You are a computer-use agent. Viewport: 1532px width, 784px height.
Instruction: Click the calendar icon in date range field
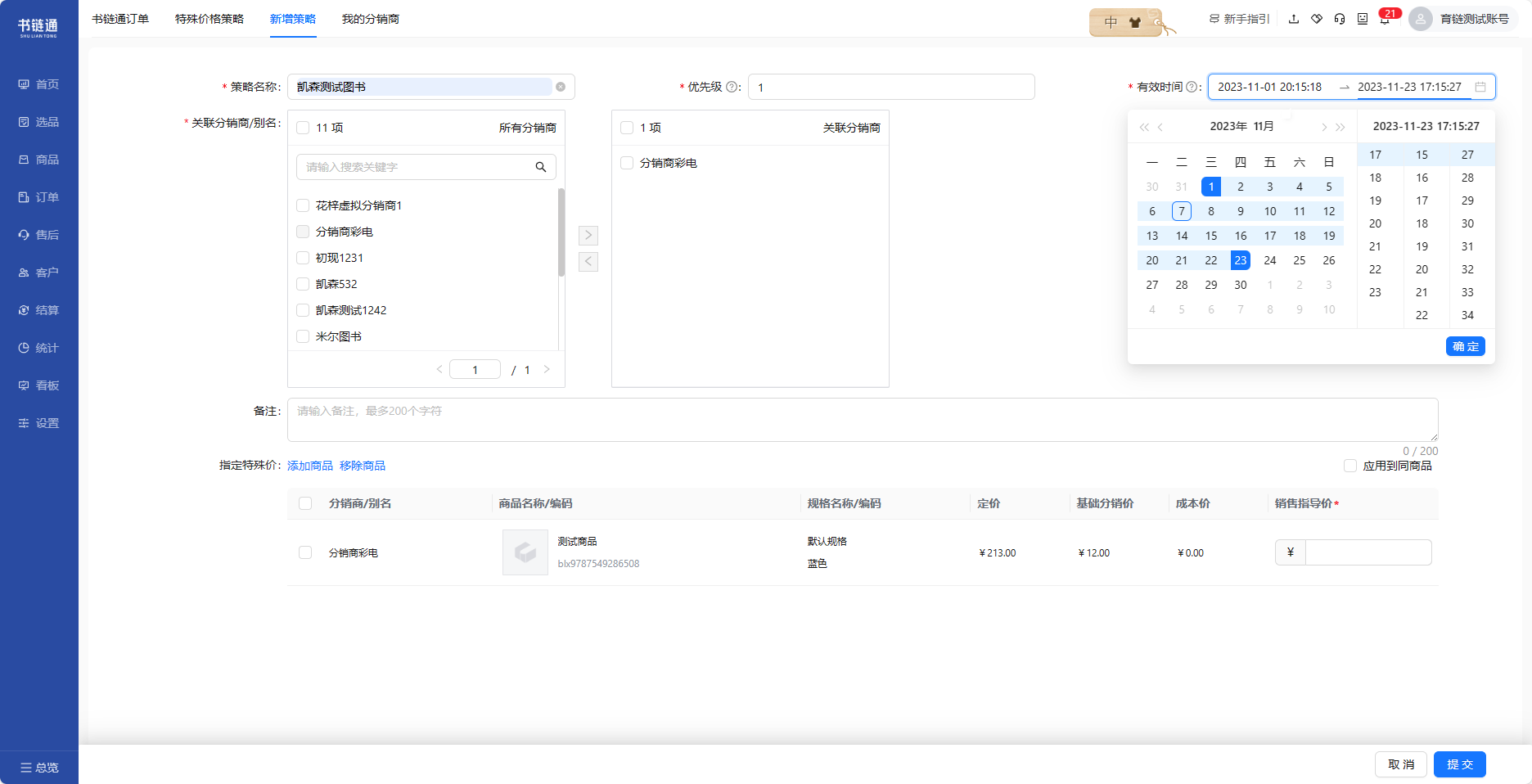pyautogui.click(x=1480, y=87)
